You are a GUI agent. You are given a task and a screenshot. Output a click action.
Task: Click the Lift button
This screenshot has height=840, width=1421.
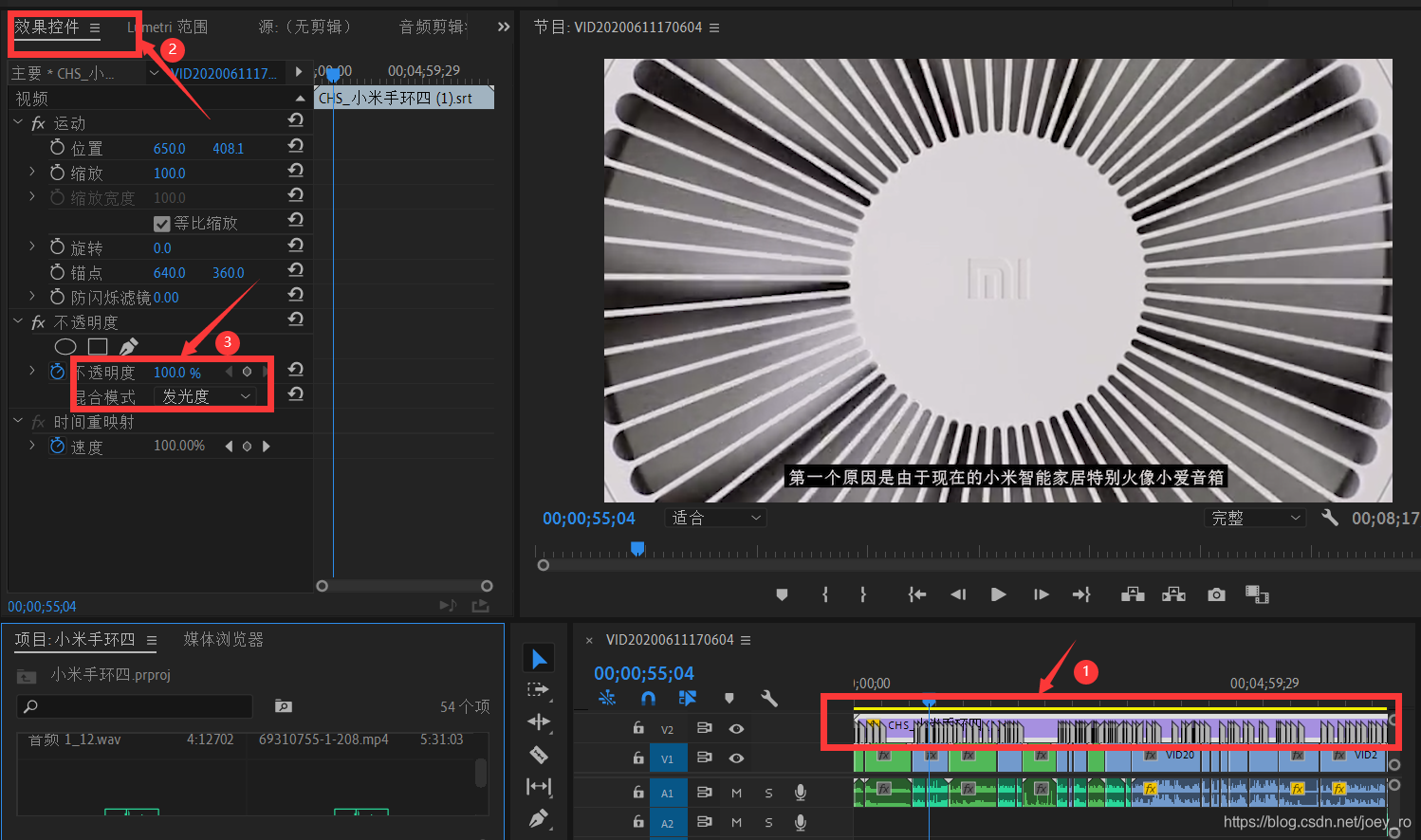click(1133, 594)
